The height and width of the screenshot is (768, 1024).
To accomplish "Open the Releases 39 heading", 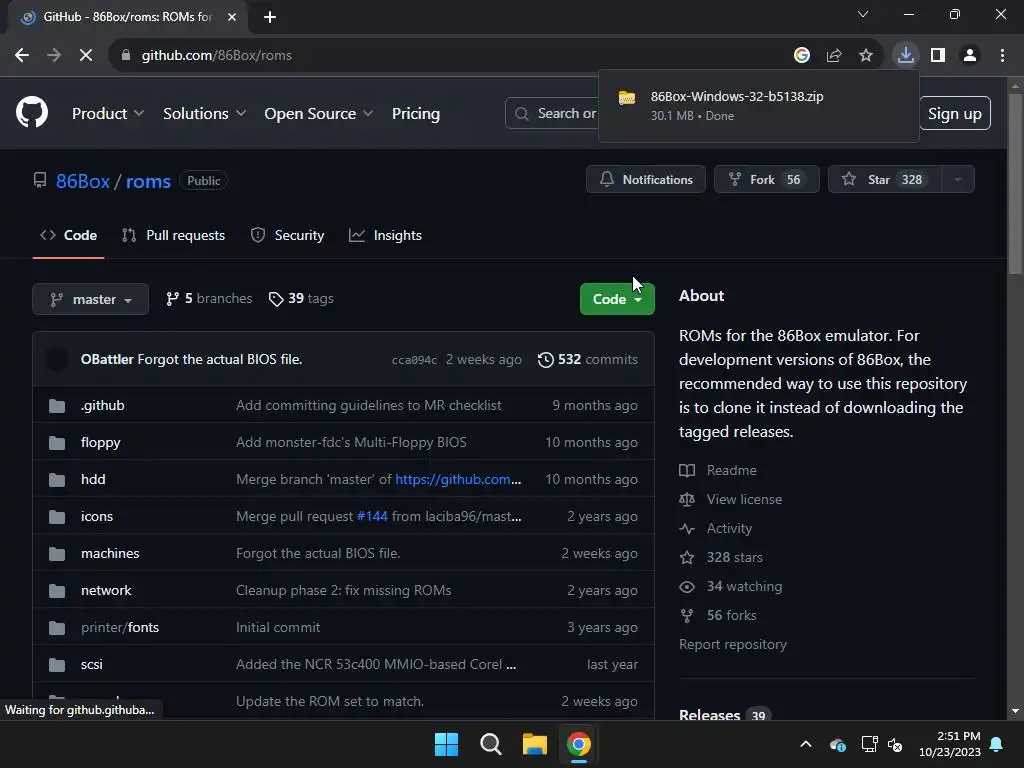I will pyautogui.click(x=724, y=714).
